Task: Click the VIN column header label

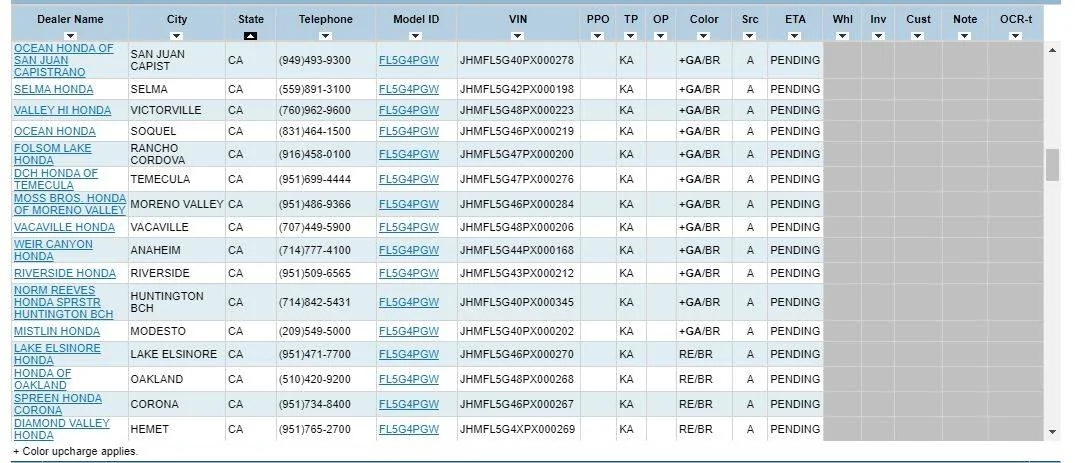Action: tap(518, 19)
